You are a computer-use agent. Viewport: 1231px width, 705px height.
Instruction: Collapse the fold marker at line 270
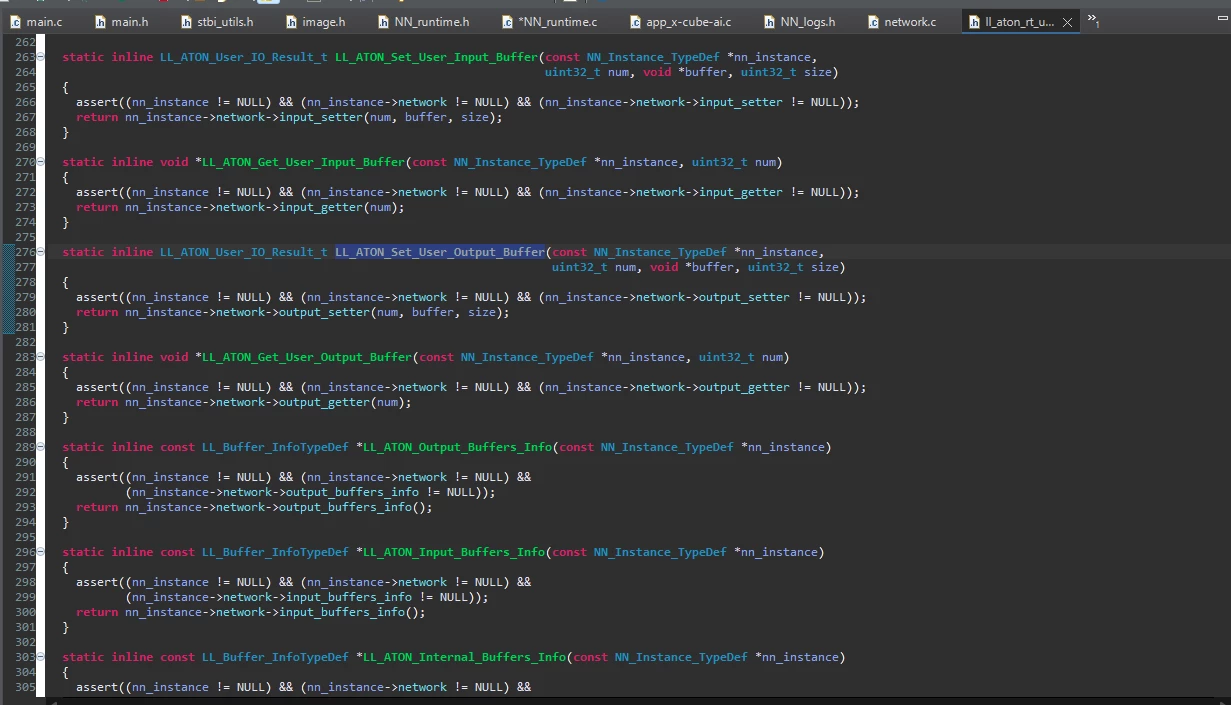pyautogui.click(x=41, y=162)
